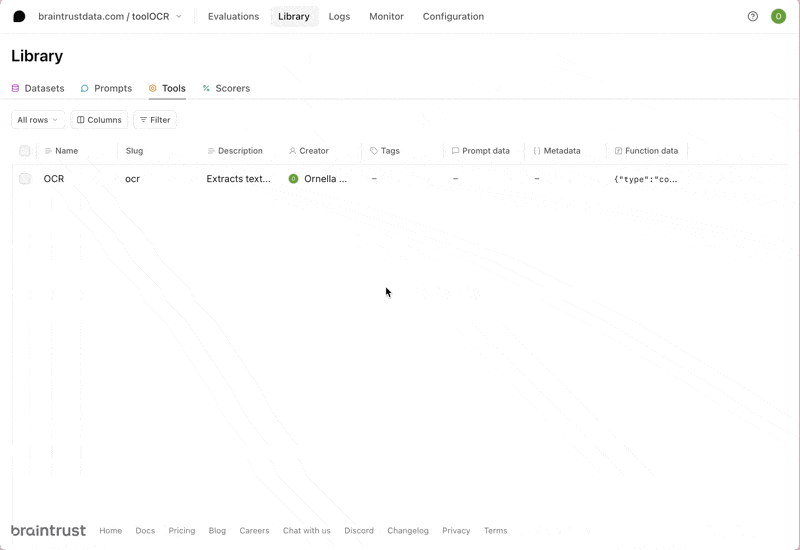The height and width of the screenshot is (550, 800).
Task: Click the Ornella creator avatar in the OCR row
Action: [x=293, y=179]
